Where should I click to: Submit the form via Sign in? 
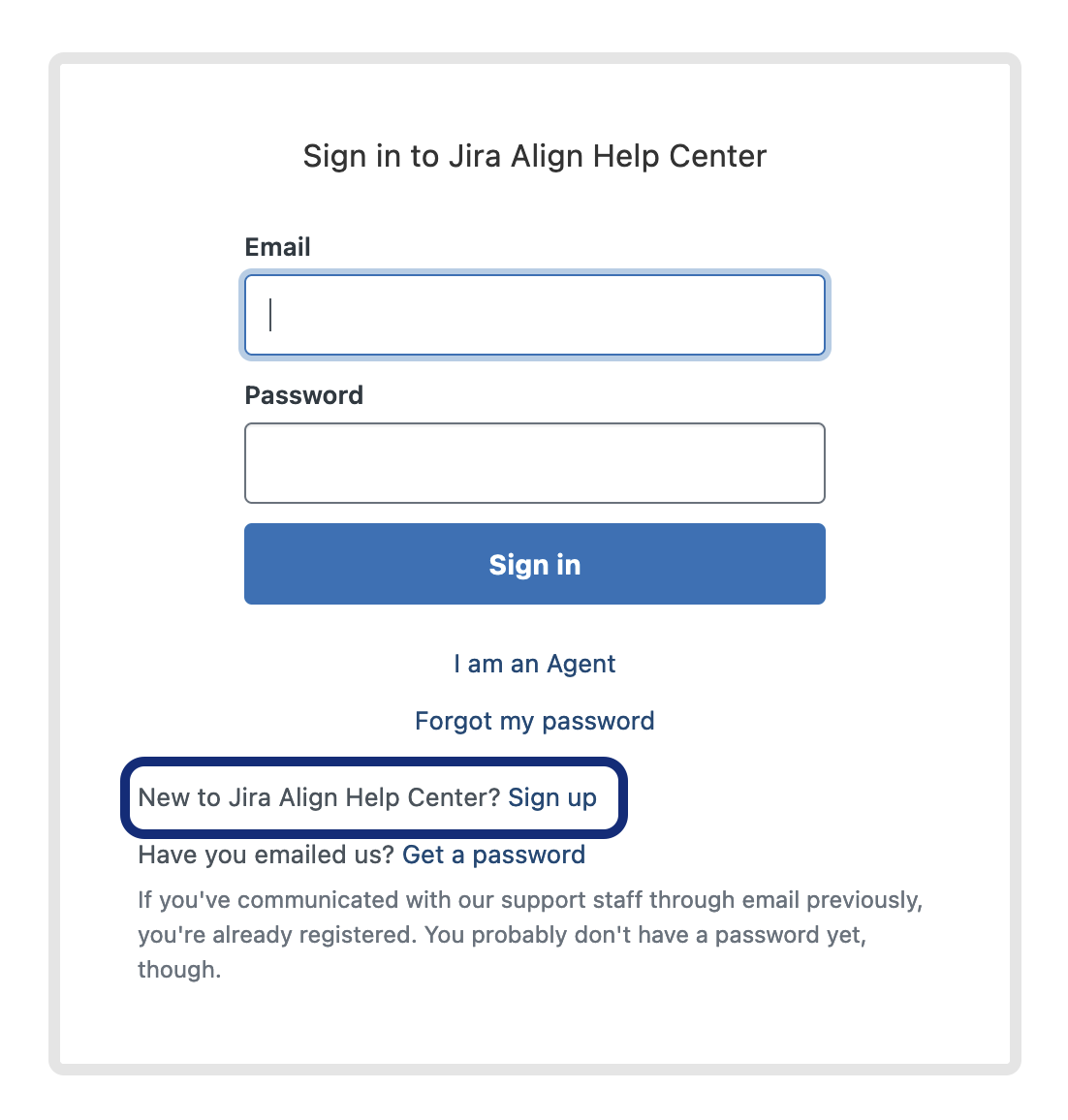(x=534, y=564)
